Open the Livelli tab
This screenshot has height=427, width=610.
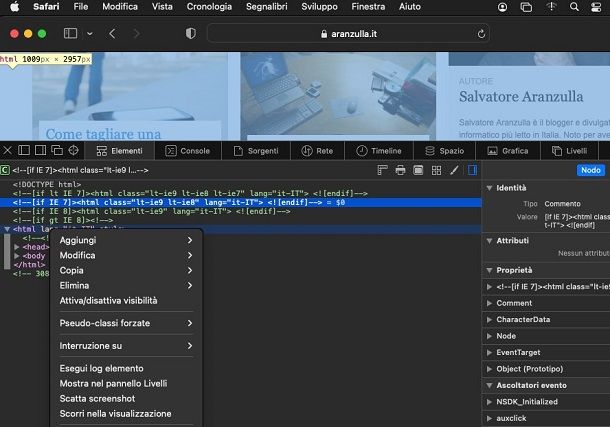[570, 151]
